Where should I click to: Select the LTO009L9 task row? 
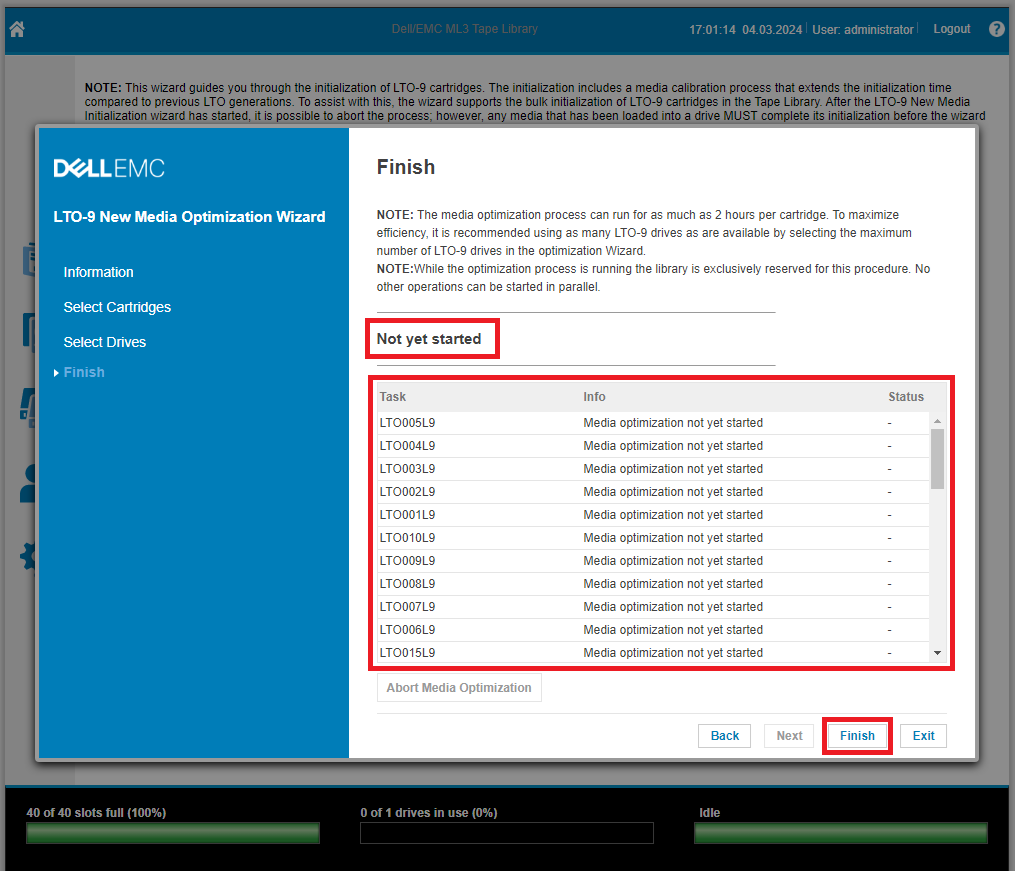coord(653,561)
